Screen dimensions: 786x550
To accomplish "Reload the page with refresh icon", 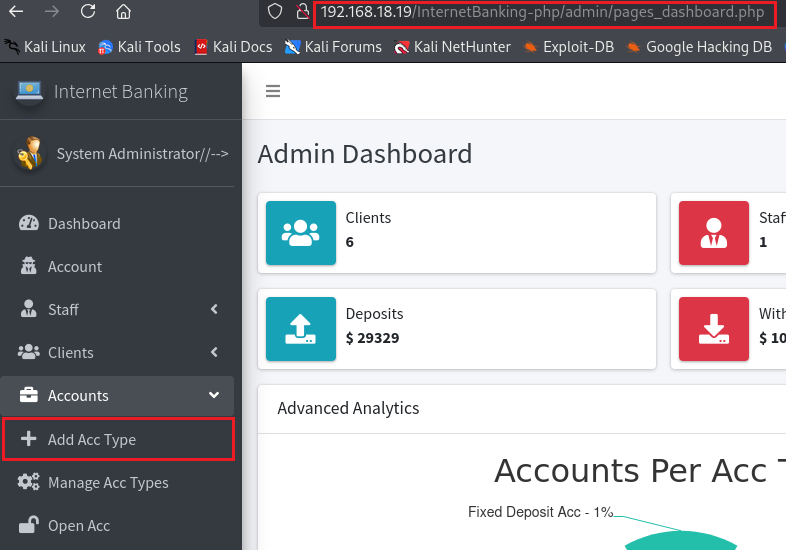I will pyautogui.click(x=88, y=11).
